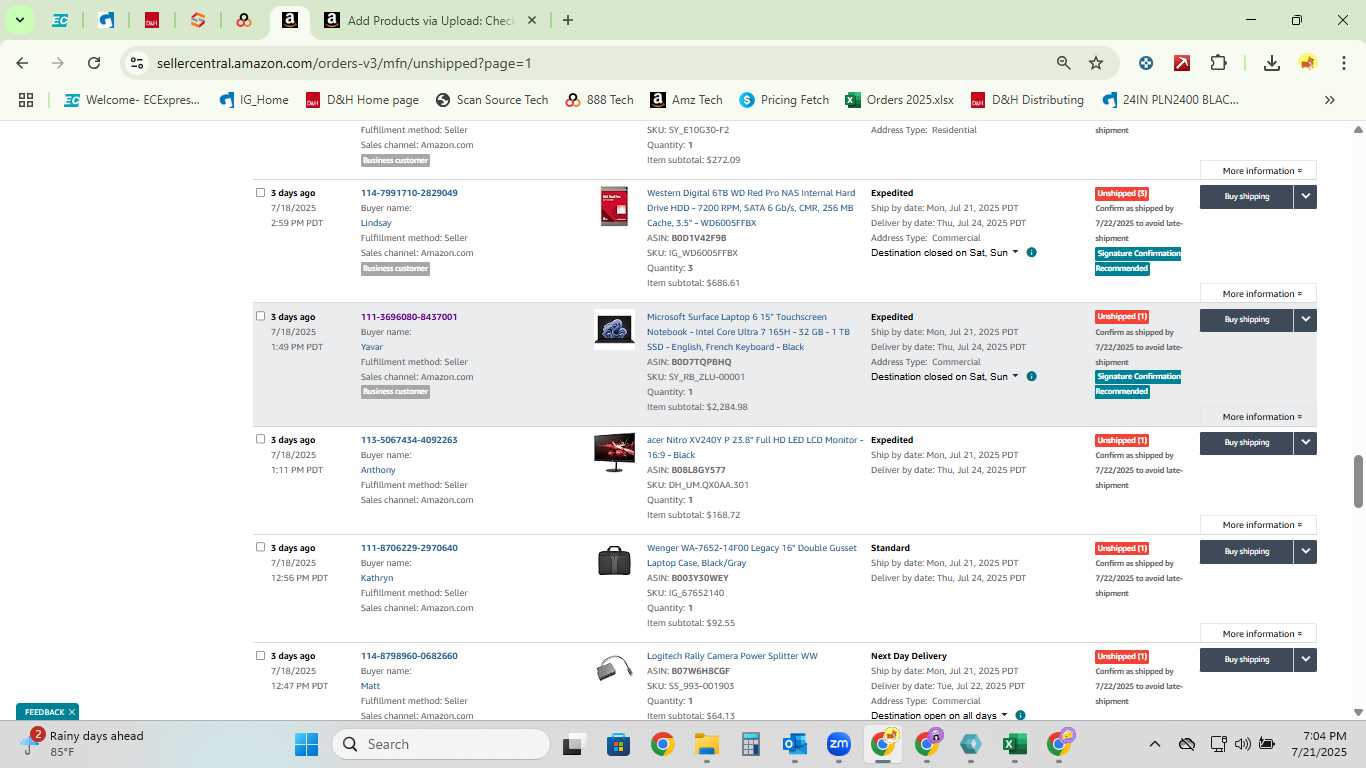Reload the Seller Central page

pyautogui.click(x=94, y=63)
